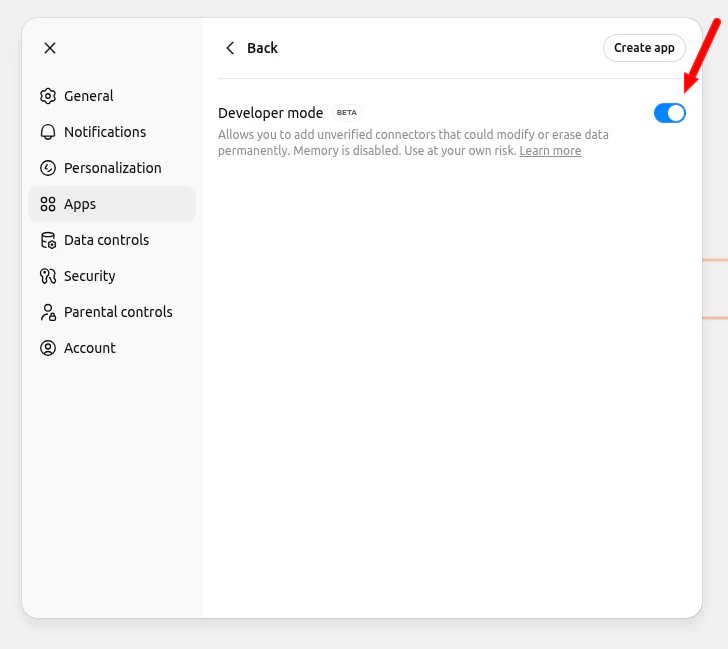
Task: Open Parental controls section
Action: (112, 312)
